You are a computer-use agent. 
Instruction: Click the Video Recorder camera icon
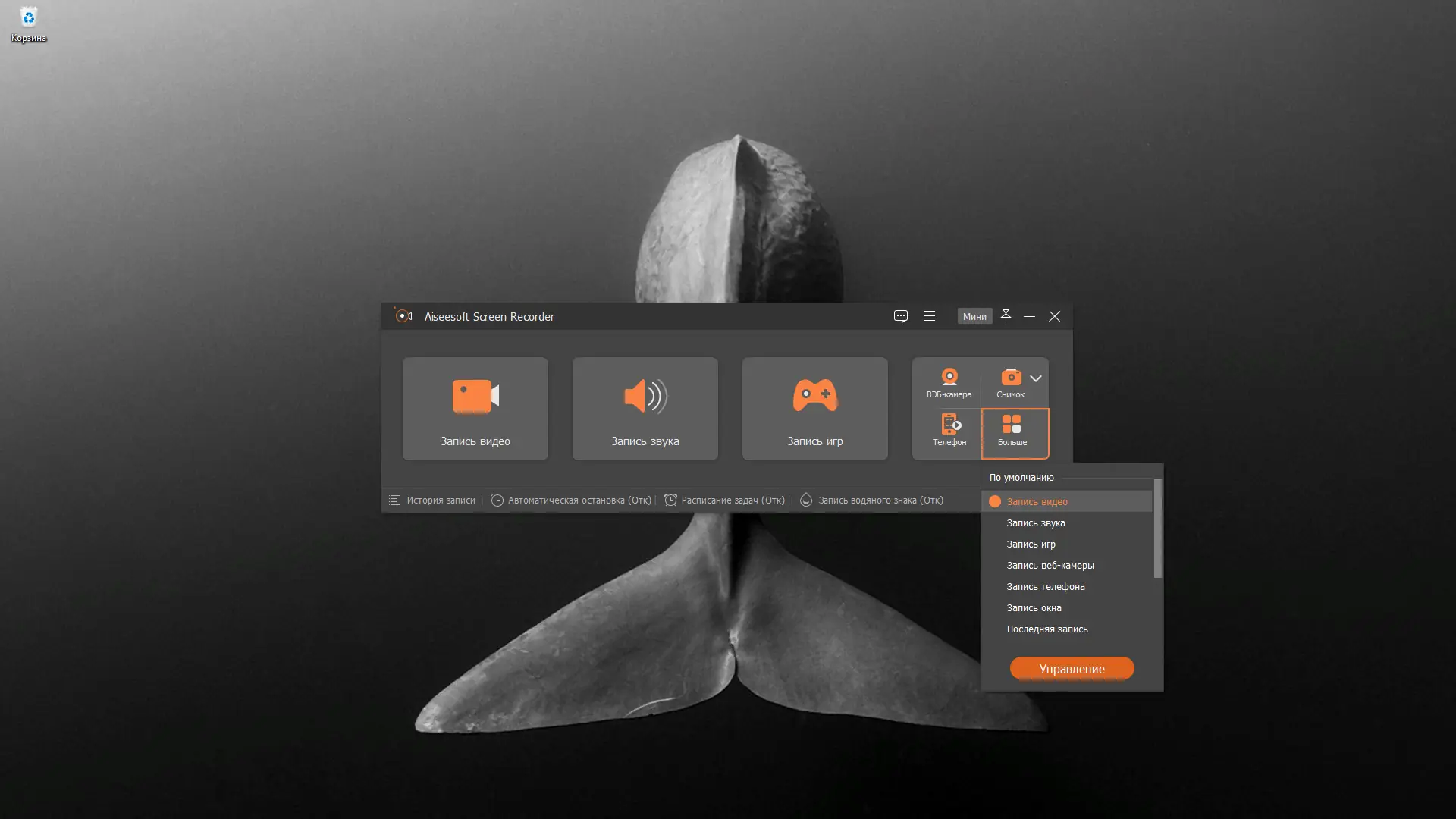pyautogui.click(x=475, y=397)
